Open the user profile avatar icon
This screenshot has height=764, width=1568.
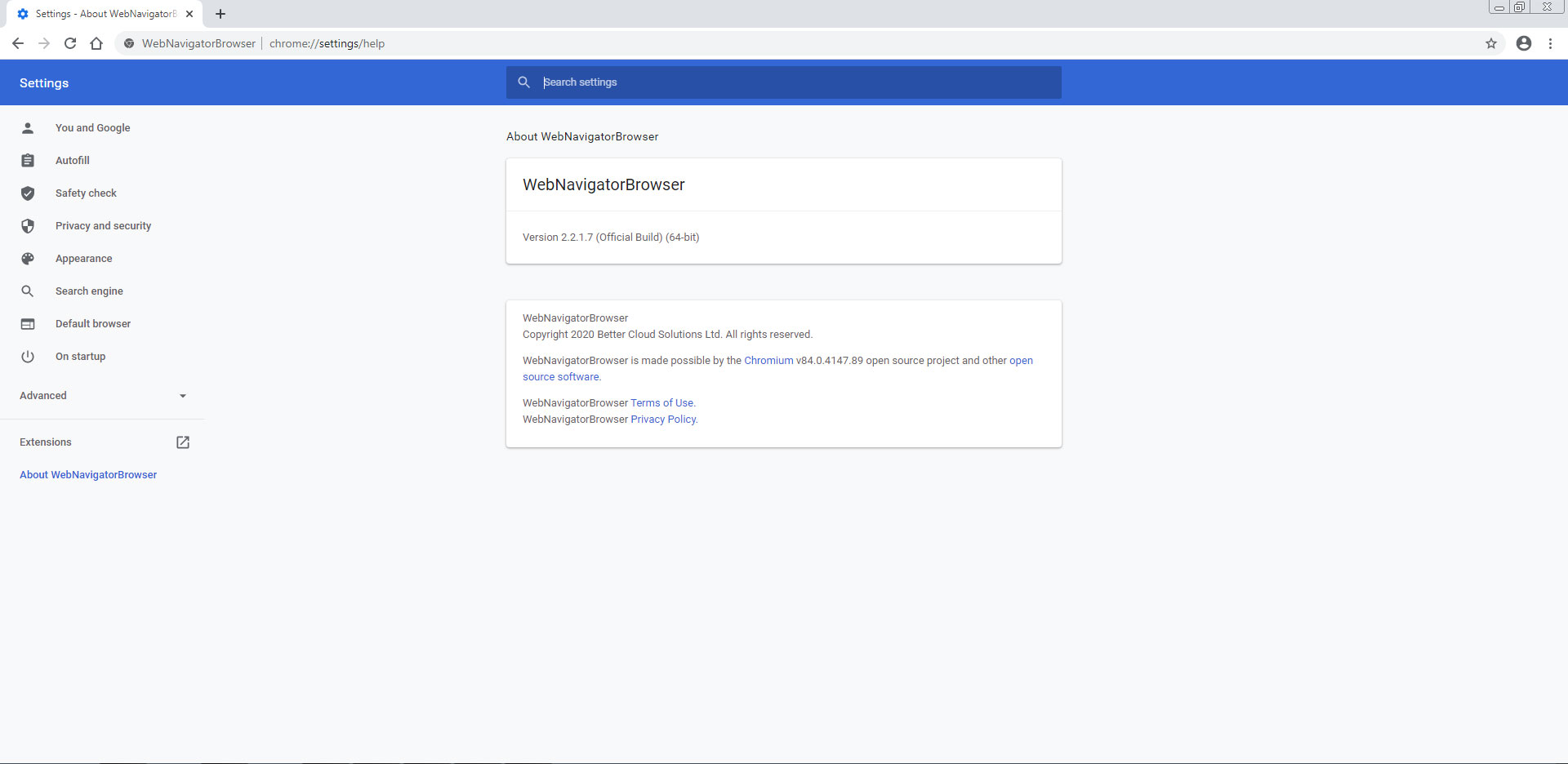[x=1523, y=43]
